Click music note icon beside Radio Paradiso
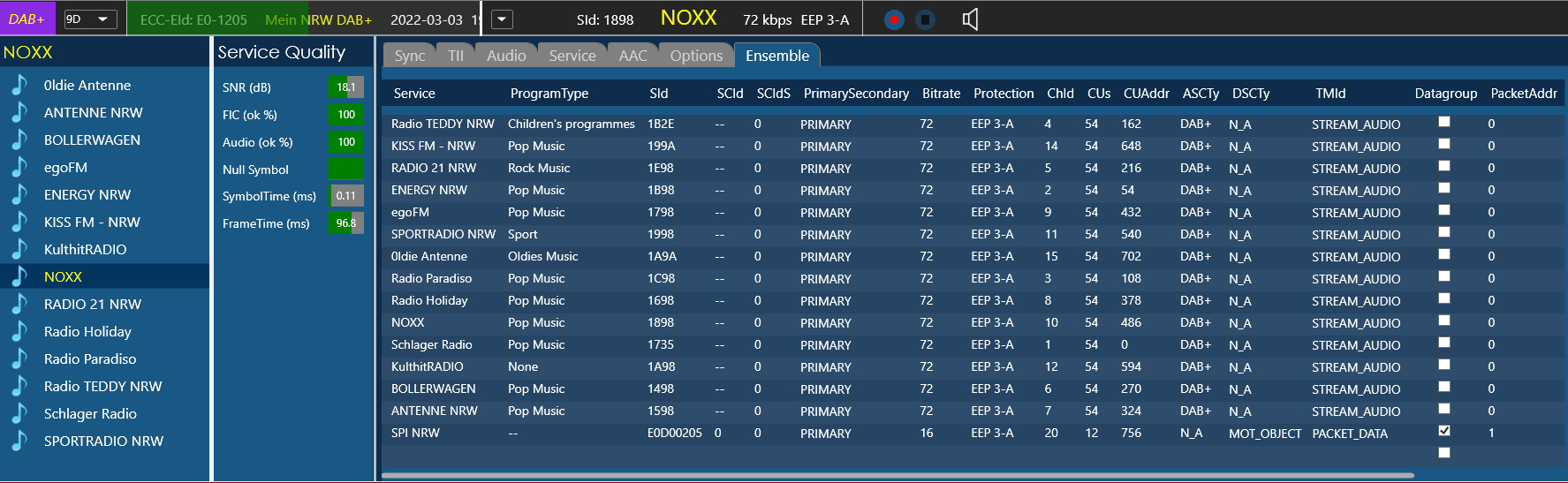Image resolution: width=1568 pixels, height=483 pixels. click(19, 358)
